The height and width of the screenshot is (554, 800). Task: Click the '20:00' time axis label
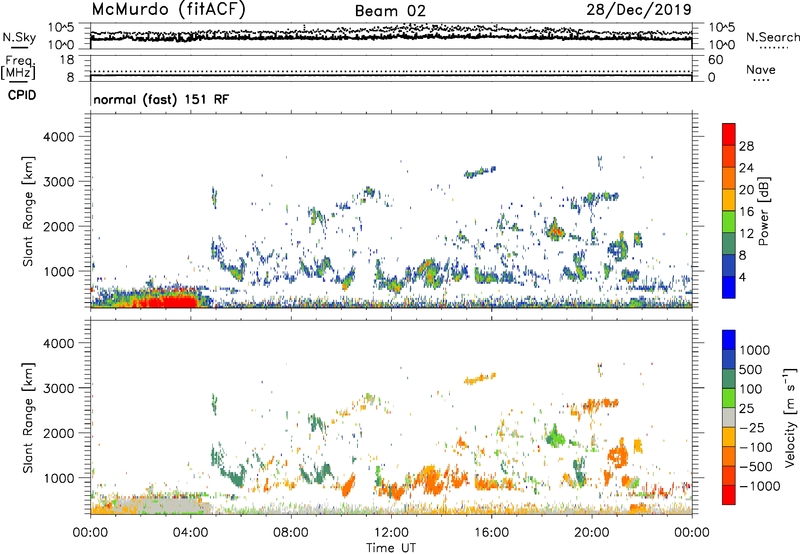[592, 533]
